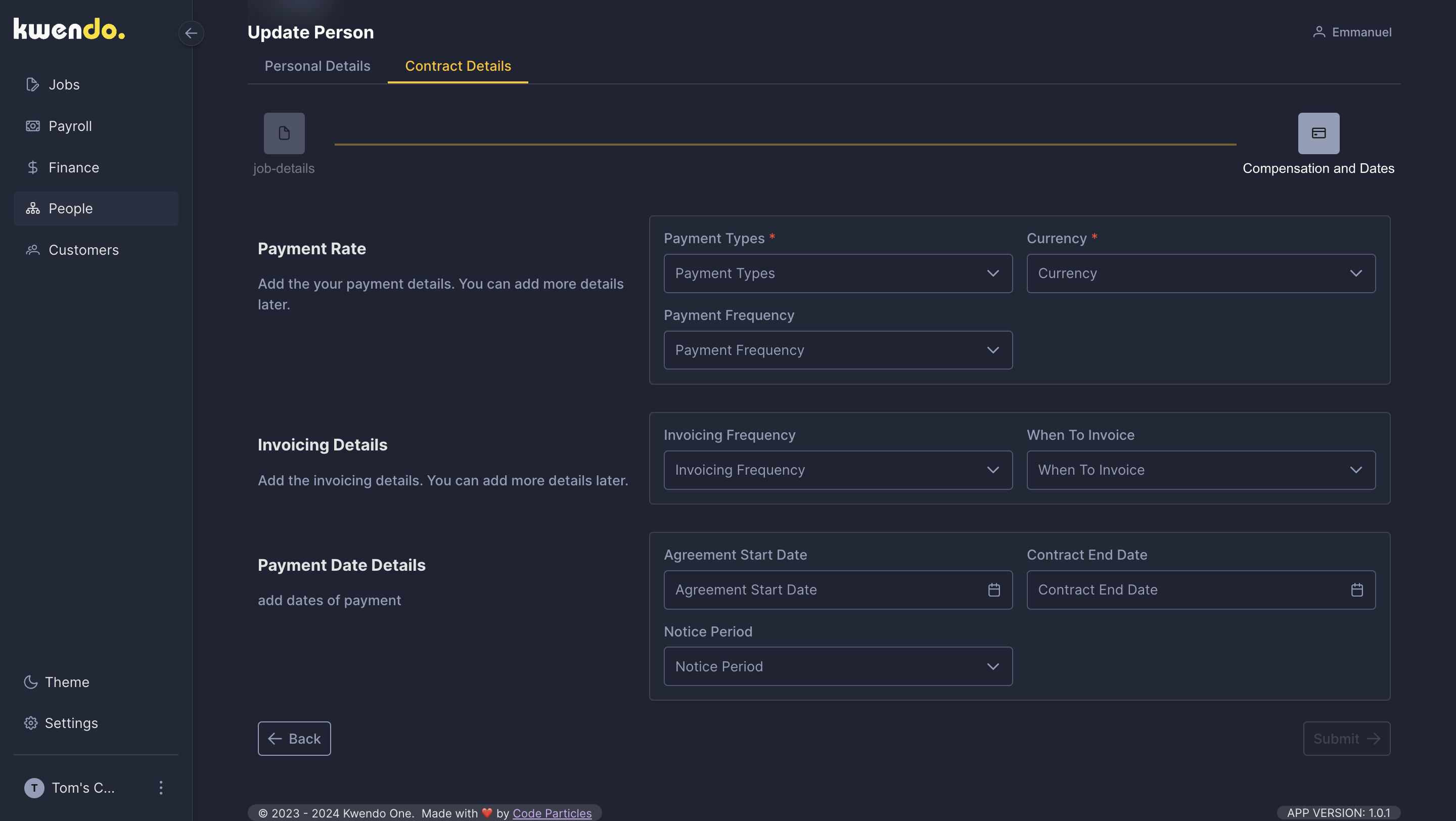Click the kwendo logo

(69, 29)
